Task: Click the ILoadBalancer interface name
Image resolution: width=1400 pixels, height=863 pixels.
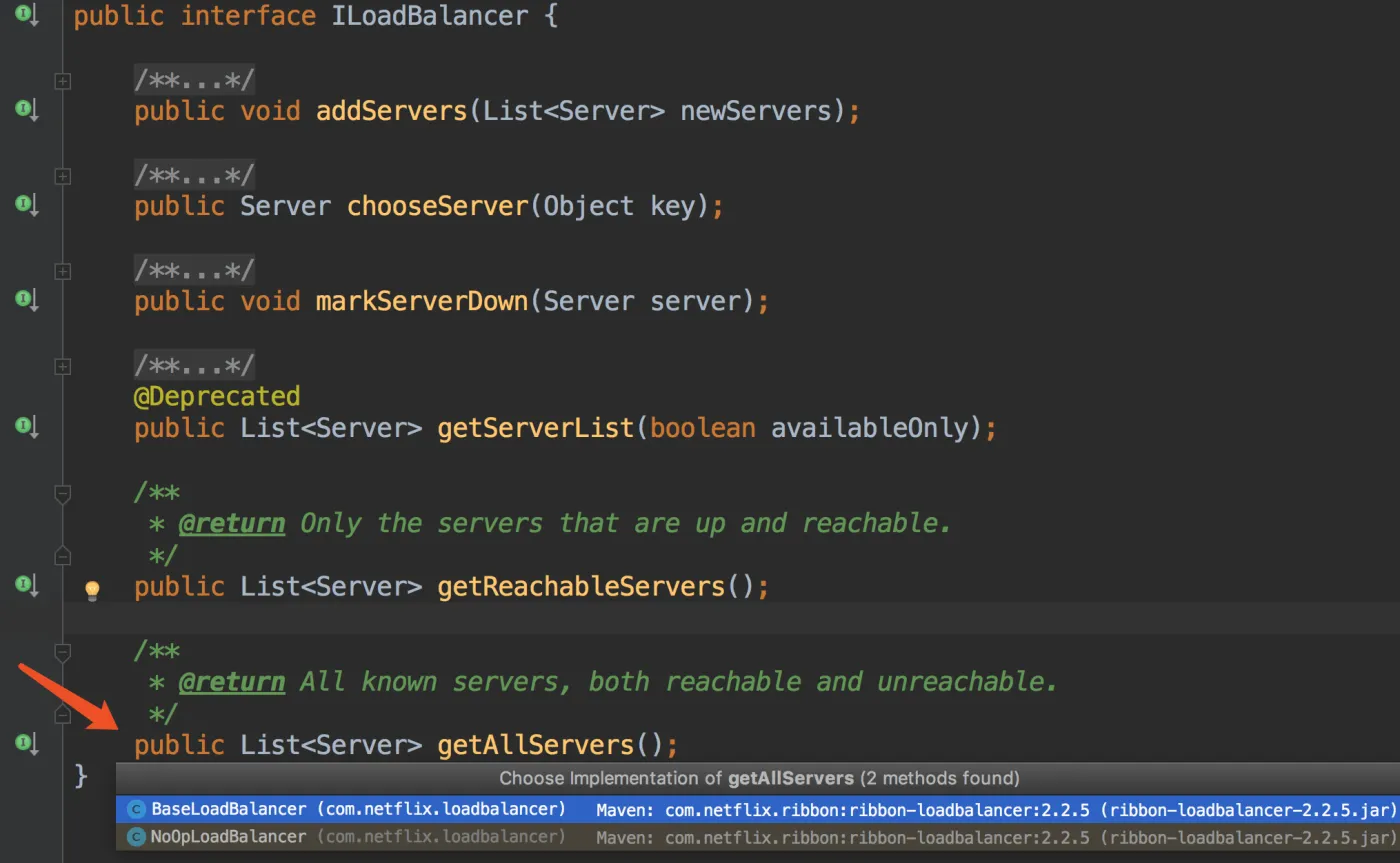Action: coord(429,16)
